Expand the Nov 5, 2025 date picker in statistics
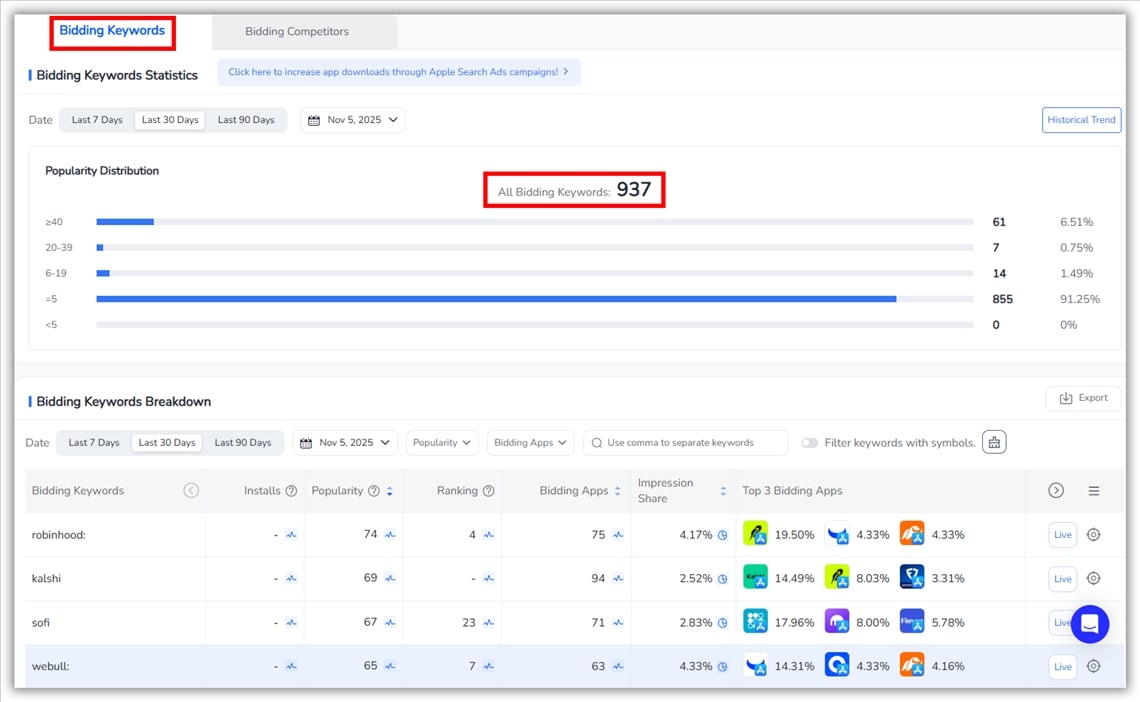 [353, 120]
